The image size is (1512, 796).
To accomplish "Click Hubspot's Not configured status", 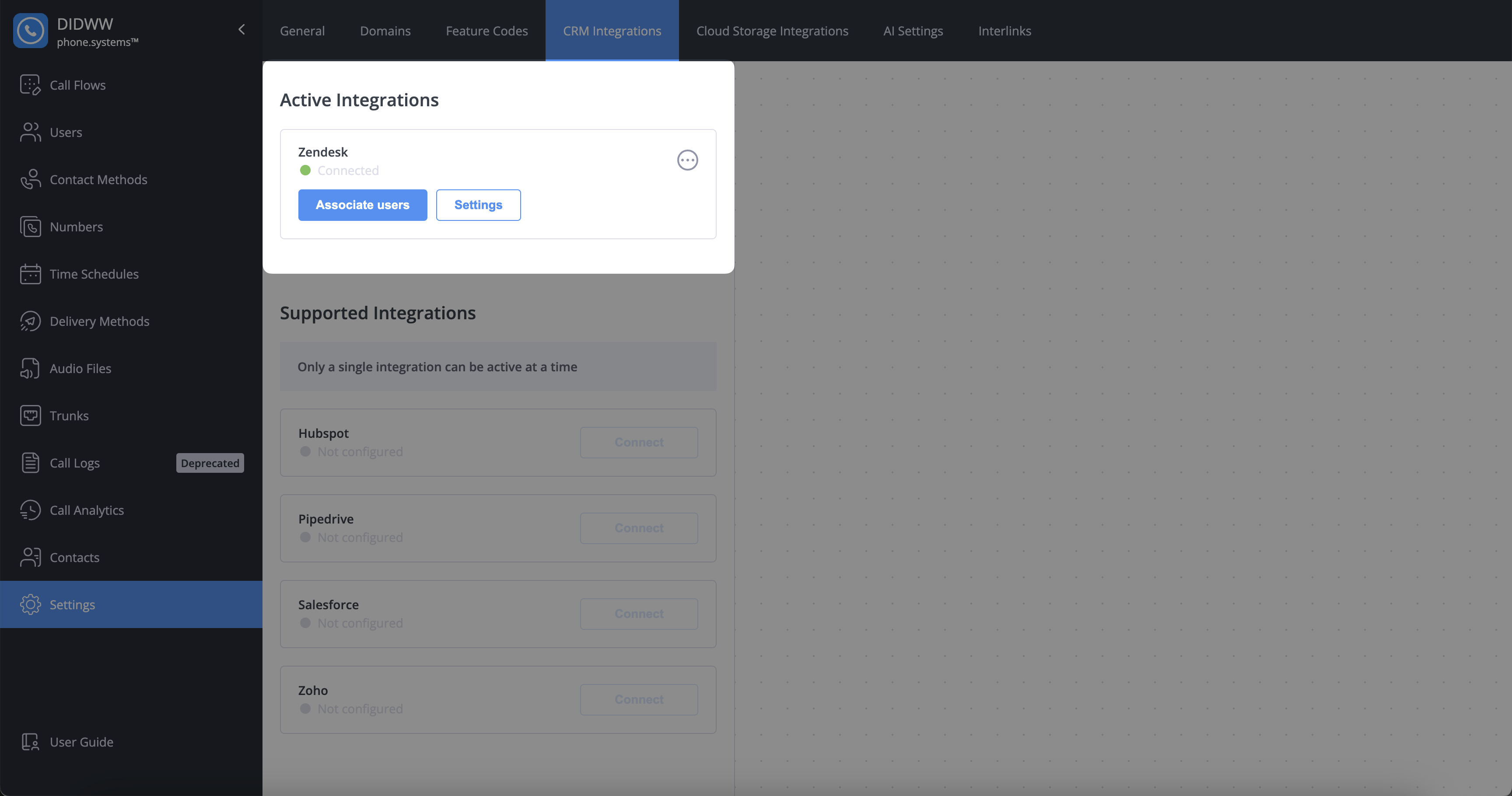I will 360,452.
